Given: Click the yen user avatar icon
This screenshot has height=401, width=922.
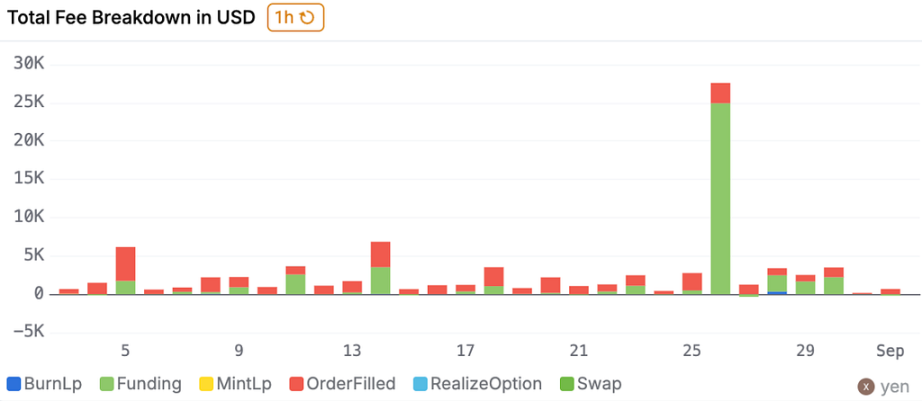Looking at the screenshot, I should point(866,386).
